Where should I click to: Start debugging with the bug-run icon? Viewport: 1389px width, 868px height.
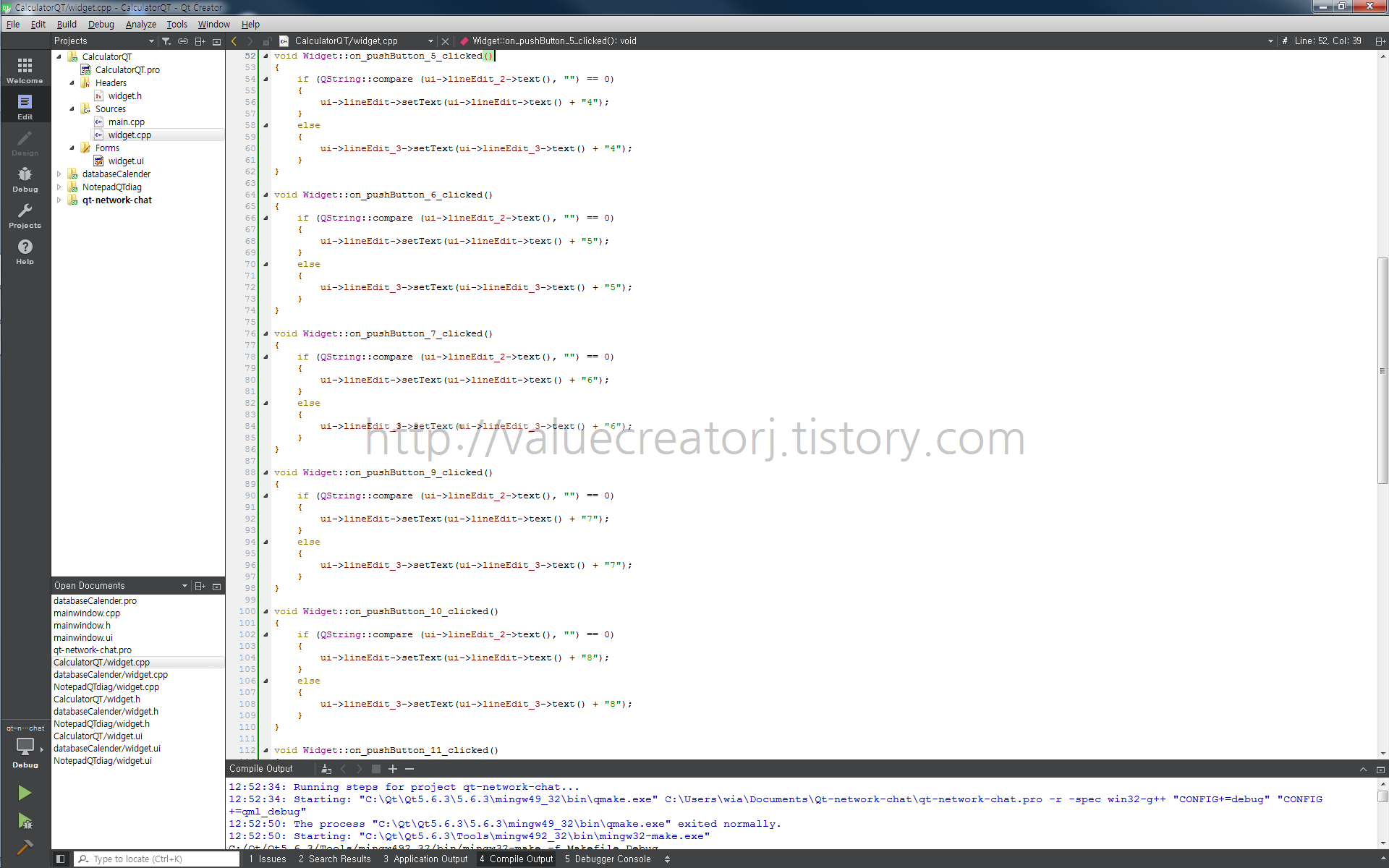tap(25, 821)
